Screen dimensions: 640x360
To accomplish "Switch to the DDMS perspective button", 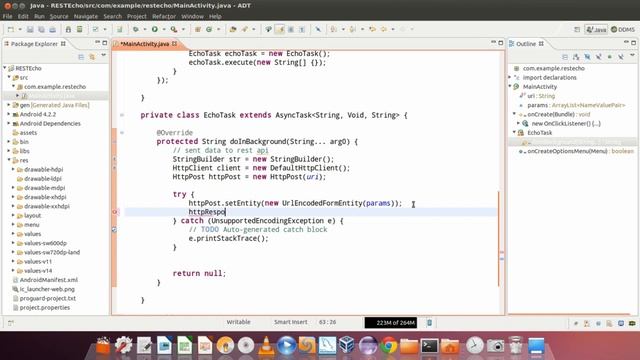I will point(623,29).
